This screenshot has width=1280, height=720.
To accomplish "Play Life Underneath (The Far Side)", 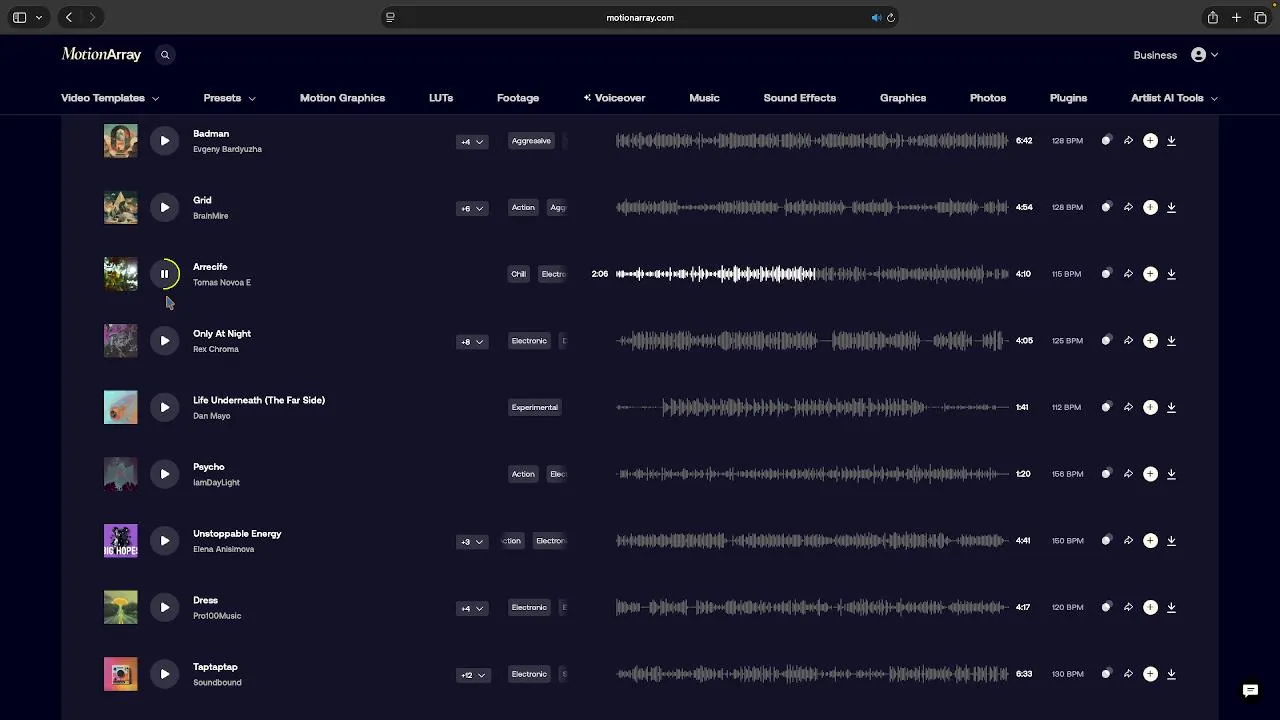I will [x=165, y=407].
